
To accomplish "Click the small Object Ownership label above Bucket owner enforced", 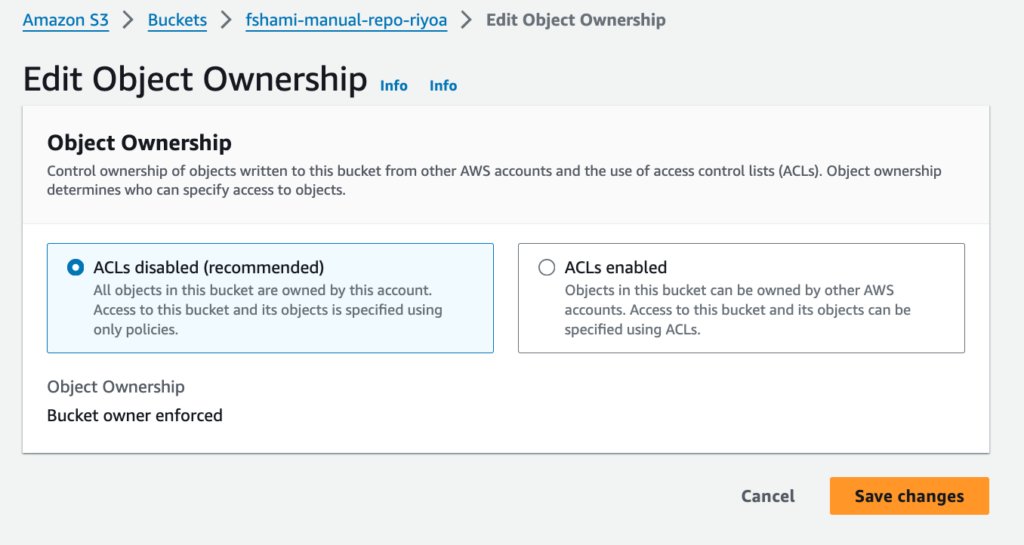I will coord(116,387).
